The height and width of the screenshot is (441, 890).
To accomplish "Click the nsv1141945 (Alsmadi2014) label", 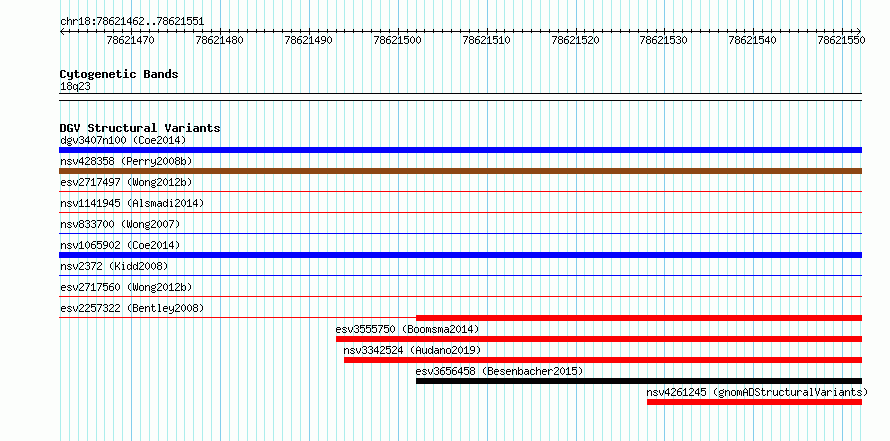I will [x=132, y=203].
